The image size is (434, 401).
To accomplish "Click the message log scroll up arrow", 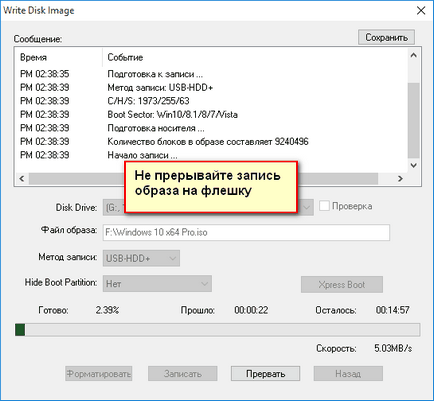I will point(414,55).
